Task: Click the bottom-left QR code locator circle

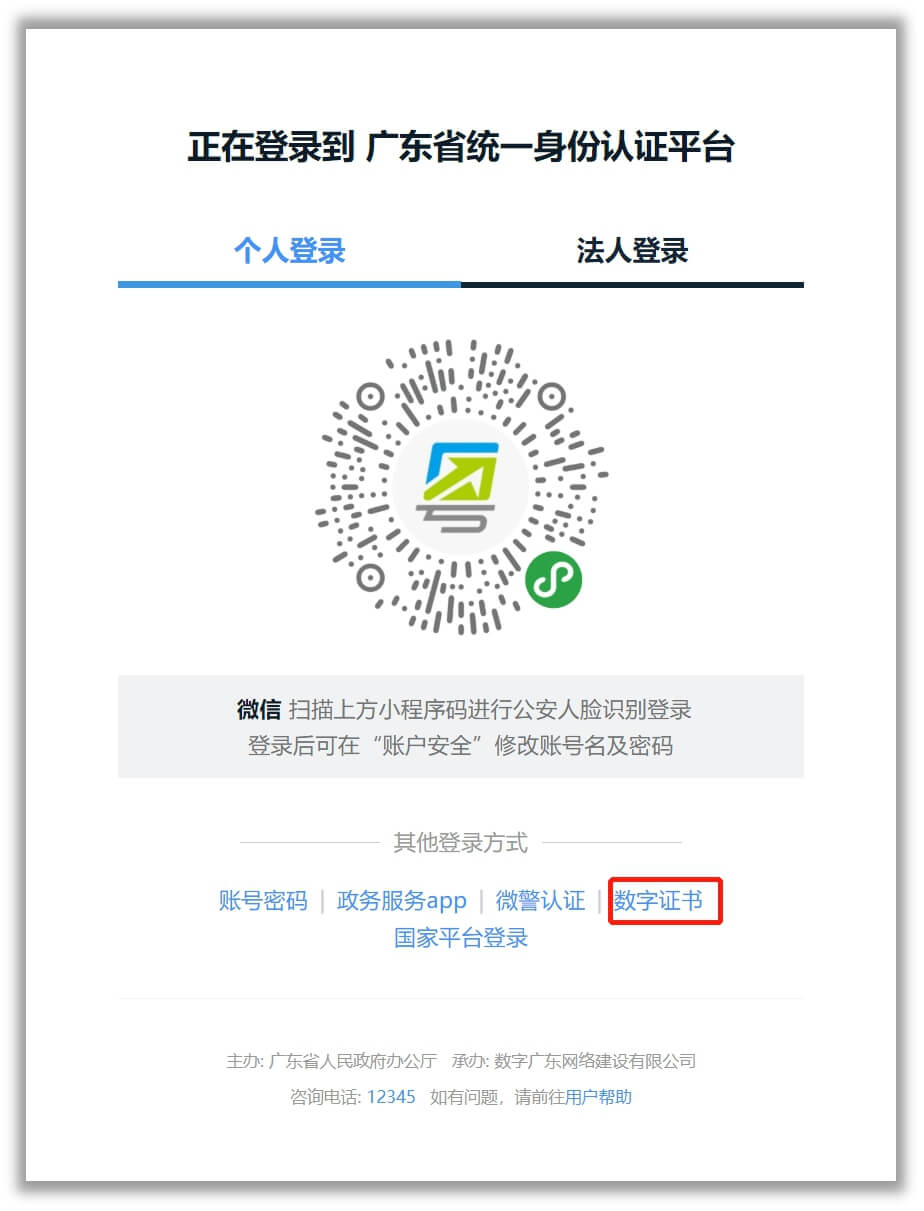Action: 370,577
